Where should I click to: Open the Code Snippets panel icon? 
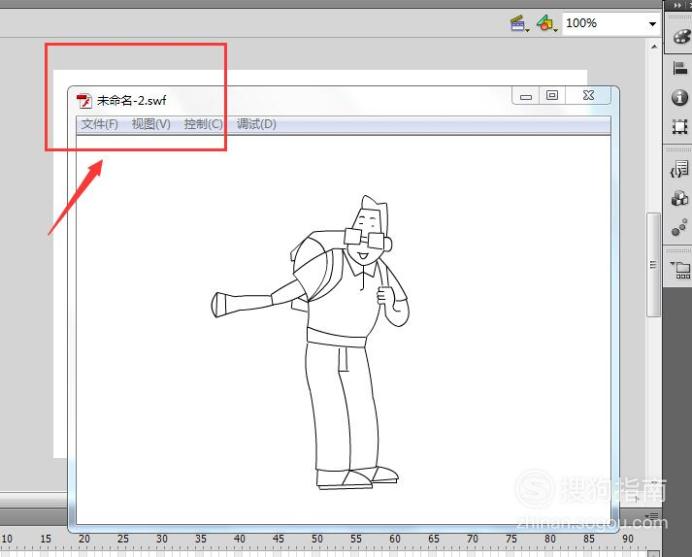click(680, 169)
